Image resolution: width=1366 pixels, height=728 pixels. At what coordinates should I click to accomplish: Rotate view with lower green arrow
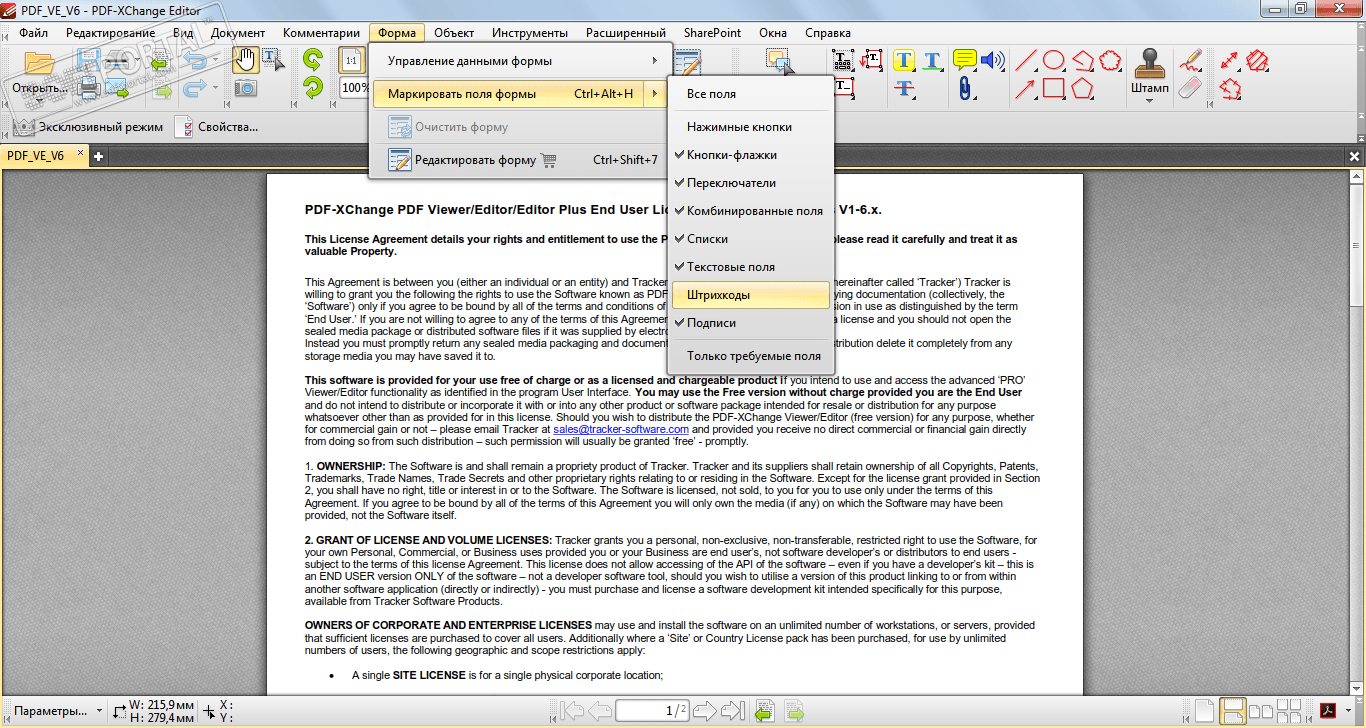point(313,88)
